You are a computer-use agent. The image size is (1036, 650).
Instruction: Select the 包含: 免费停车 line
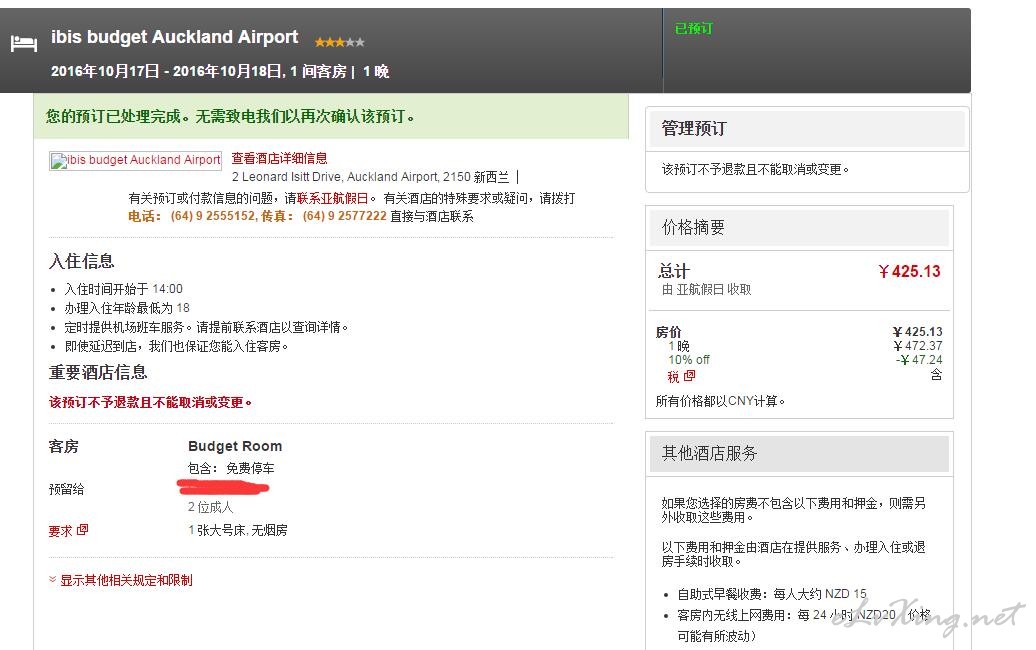pyautogui.click(x=231, y=468)
